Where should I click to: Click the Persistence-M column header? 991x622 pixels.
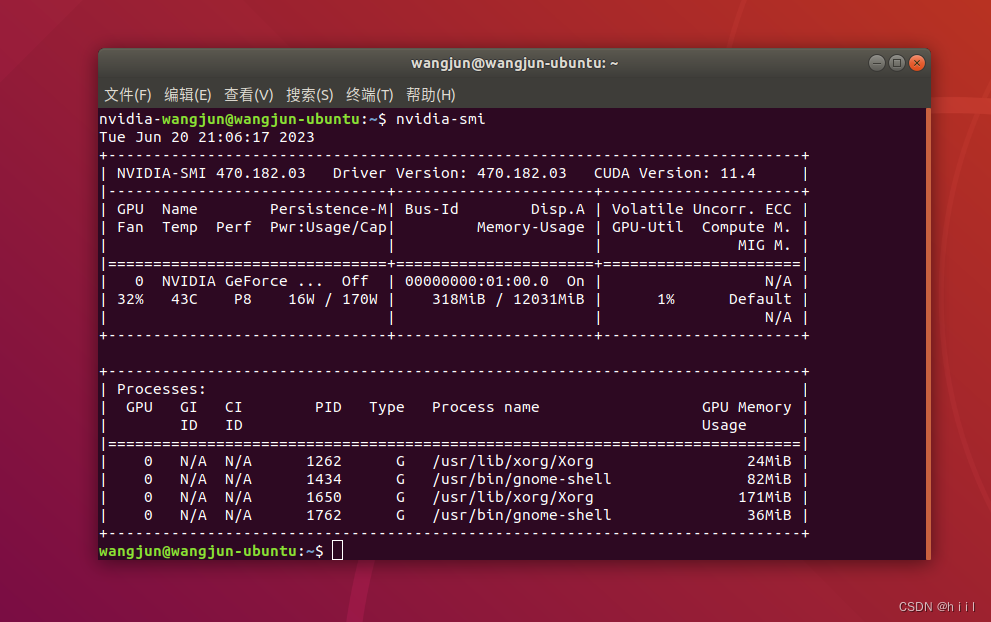(328, 209)
